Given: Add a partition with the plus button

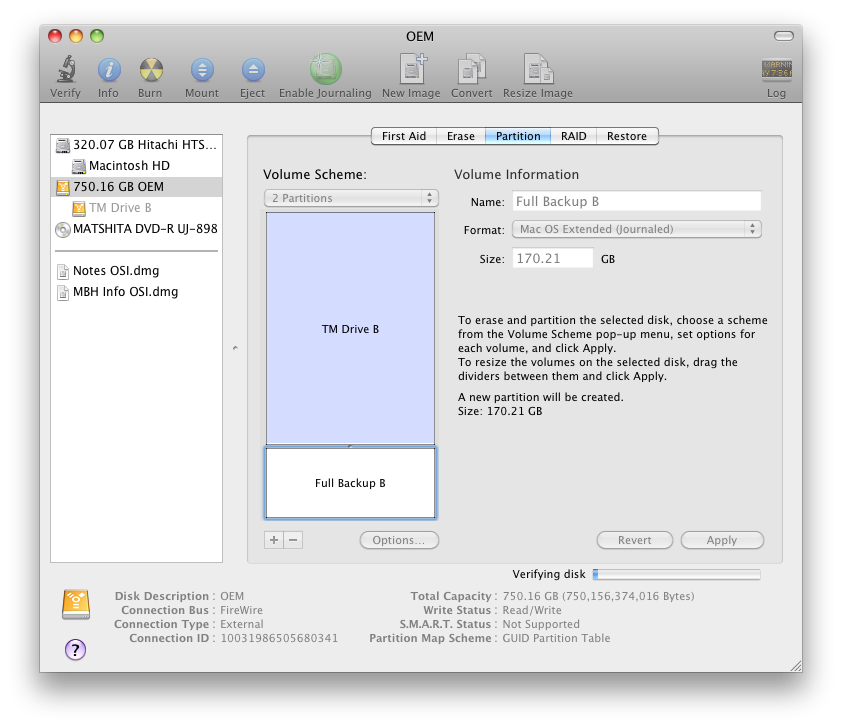Looking at the screenshot, I should 274,540.
